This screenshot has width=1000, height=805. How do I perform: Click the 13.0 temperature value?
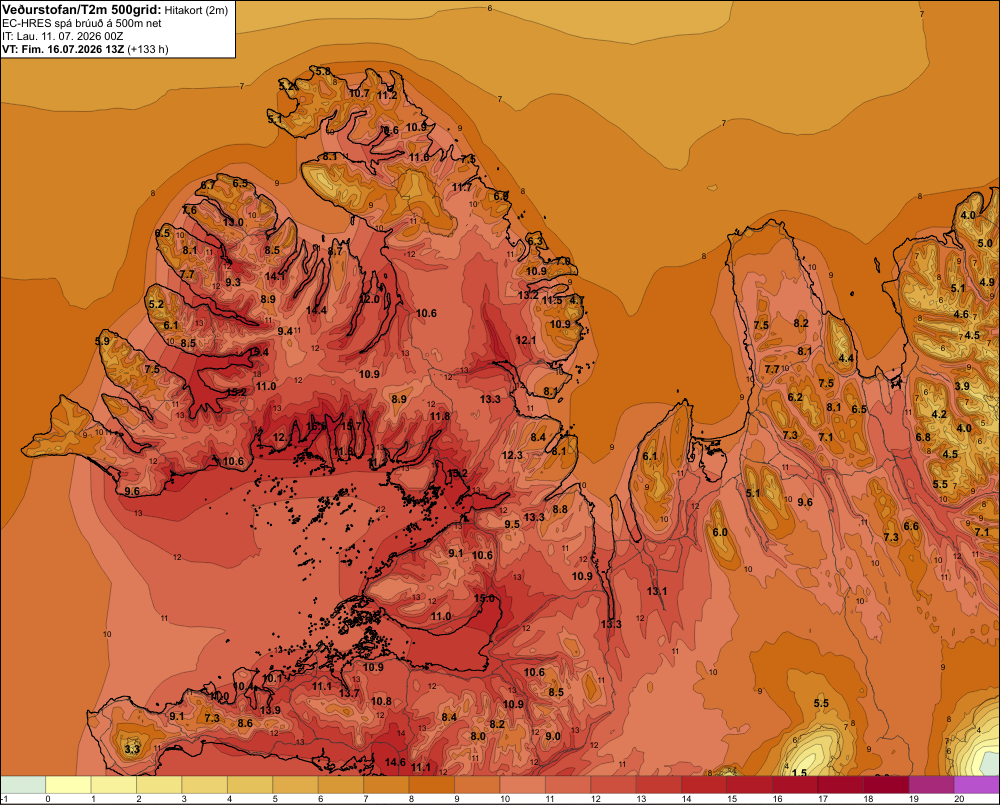tap(233, 222)
